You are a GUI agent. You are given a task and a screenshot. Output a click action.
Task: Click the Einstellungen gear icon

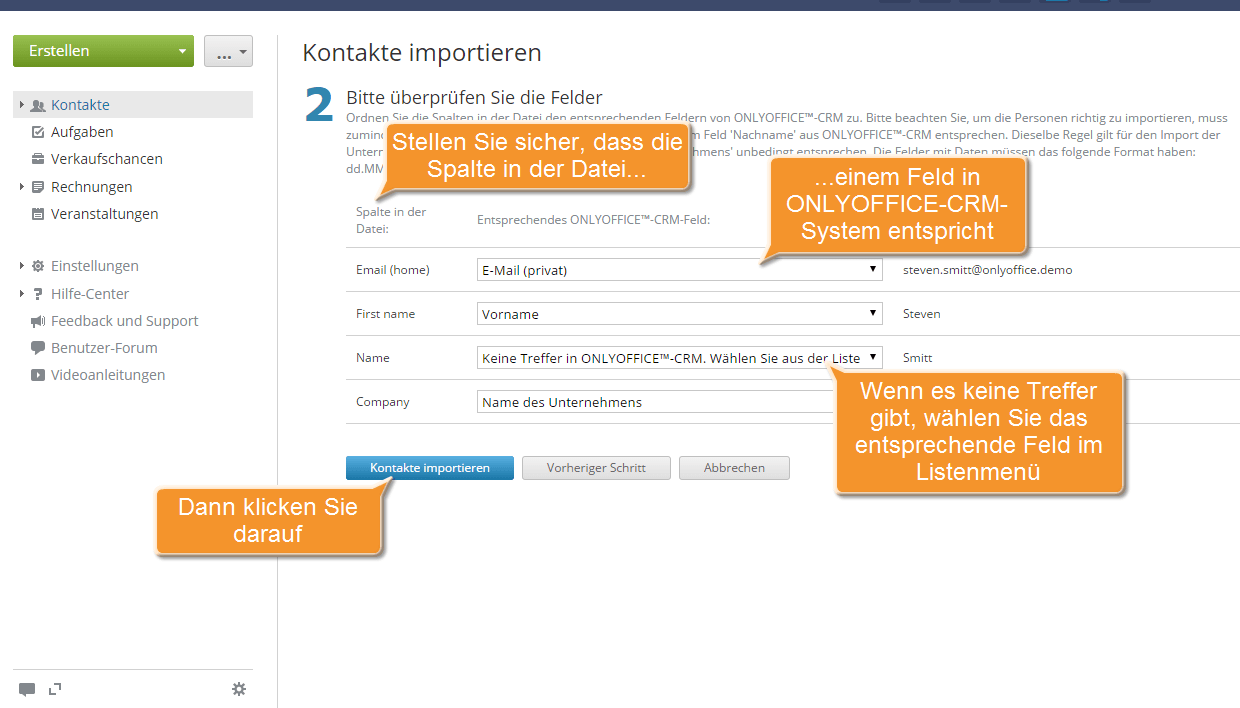coord(38,266)
